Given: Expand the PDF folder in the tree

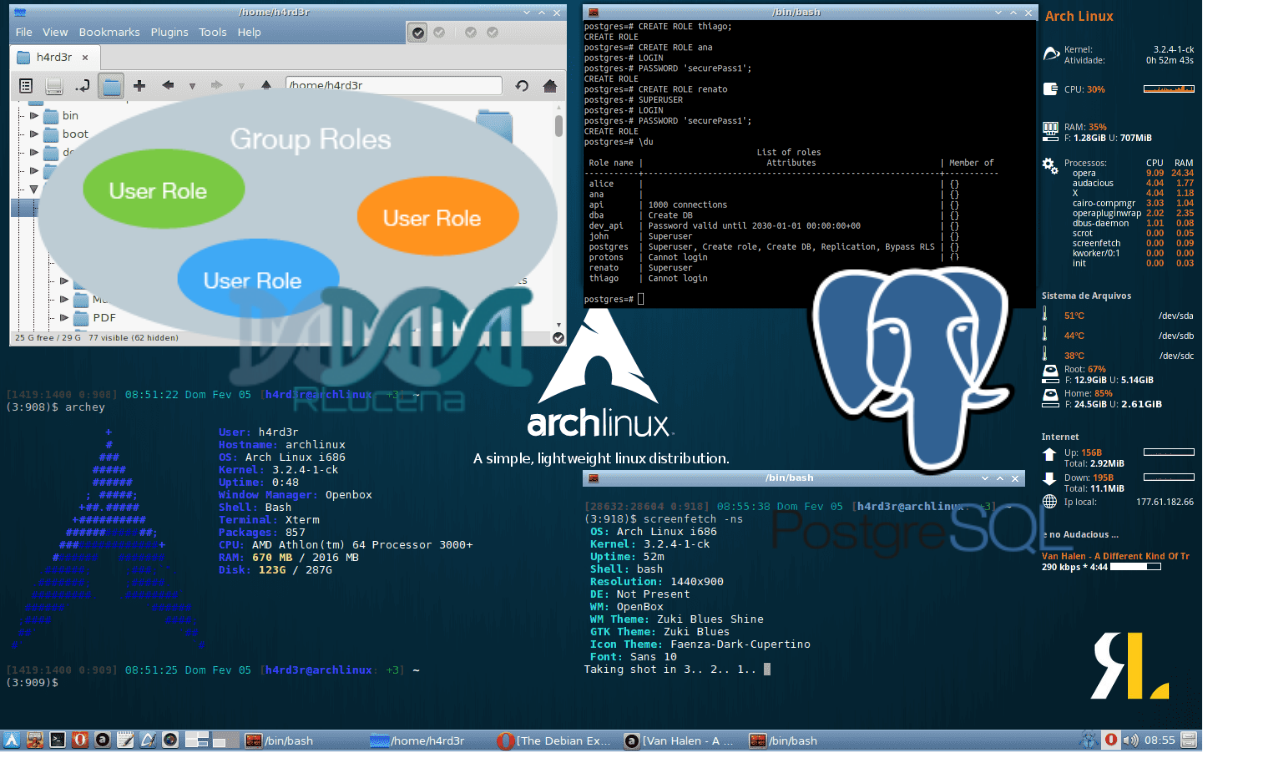Looking at the screenshot, I should [x=63, y=318].
